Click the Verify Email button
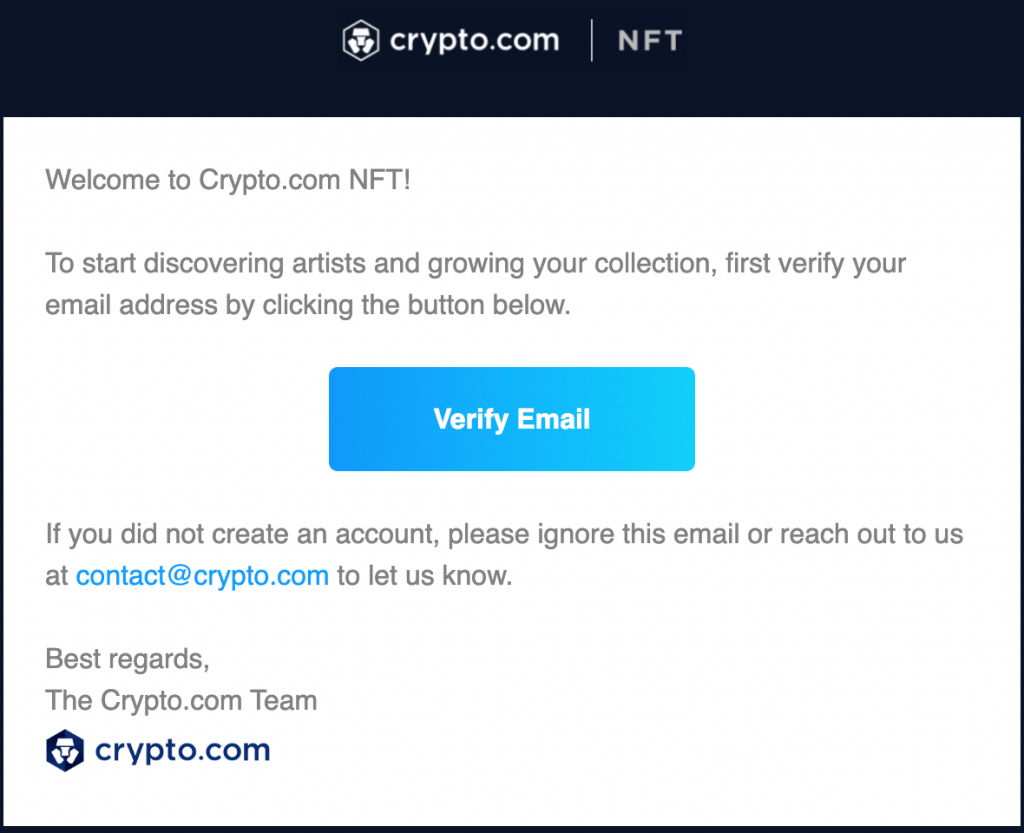Viewport: 1024px width, 833px height. (x=511, y=418)
